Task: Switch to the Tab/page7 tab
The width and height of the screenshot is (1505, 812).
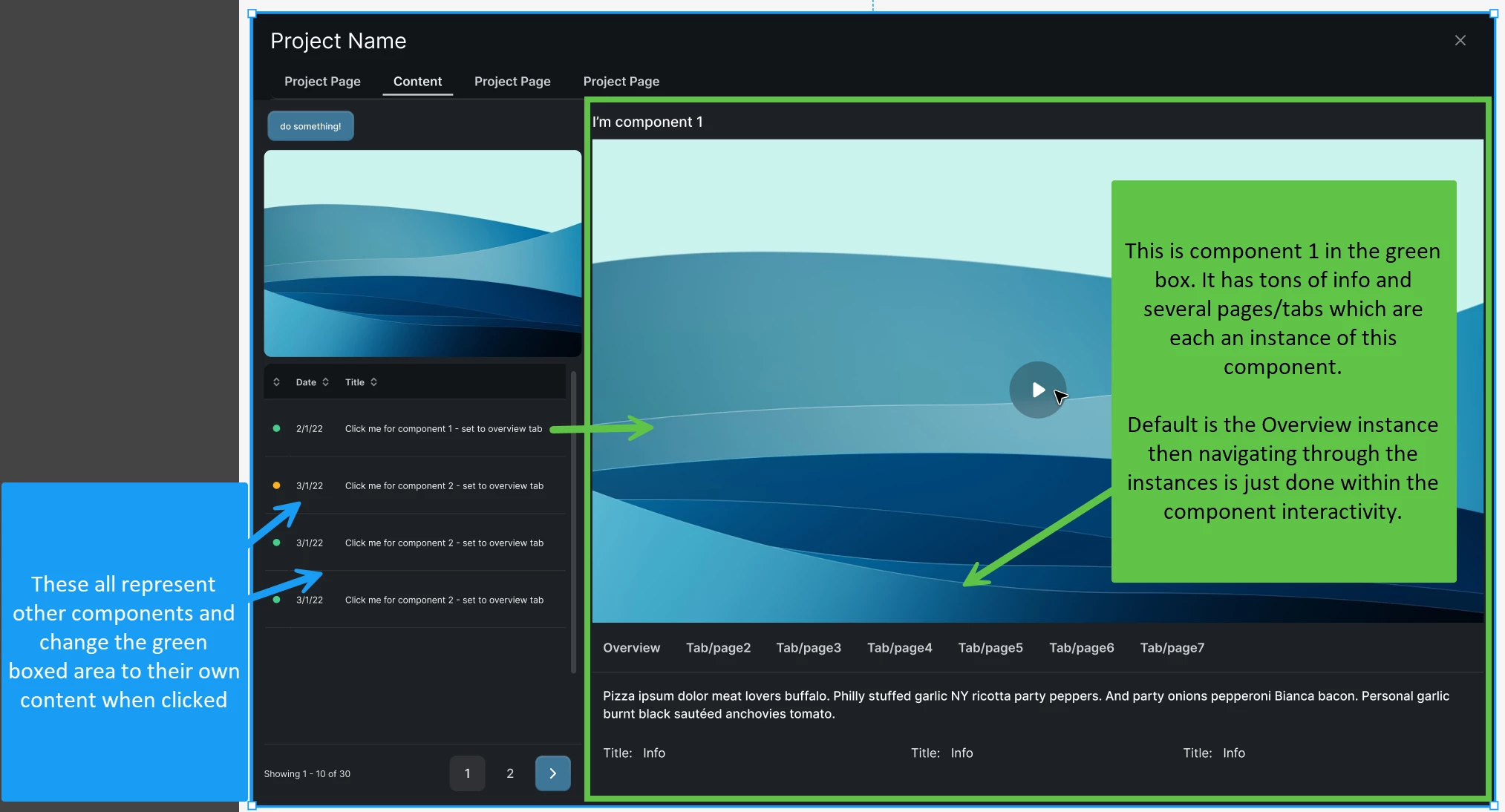Action: [x=1172, y=648]
